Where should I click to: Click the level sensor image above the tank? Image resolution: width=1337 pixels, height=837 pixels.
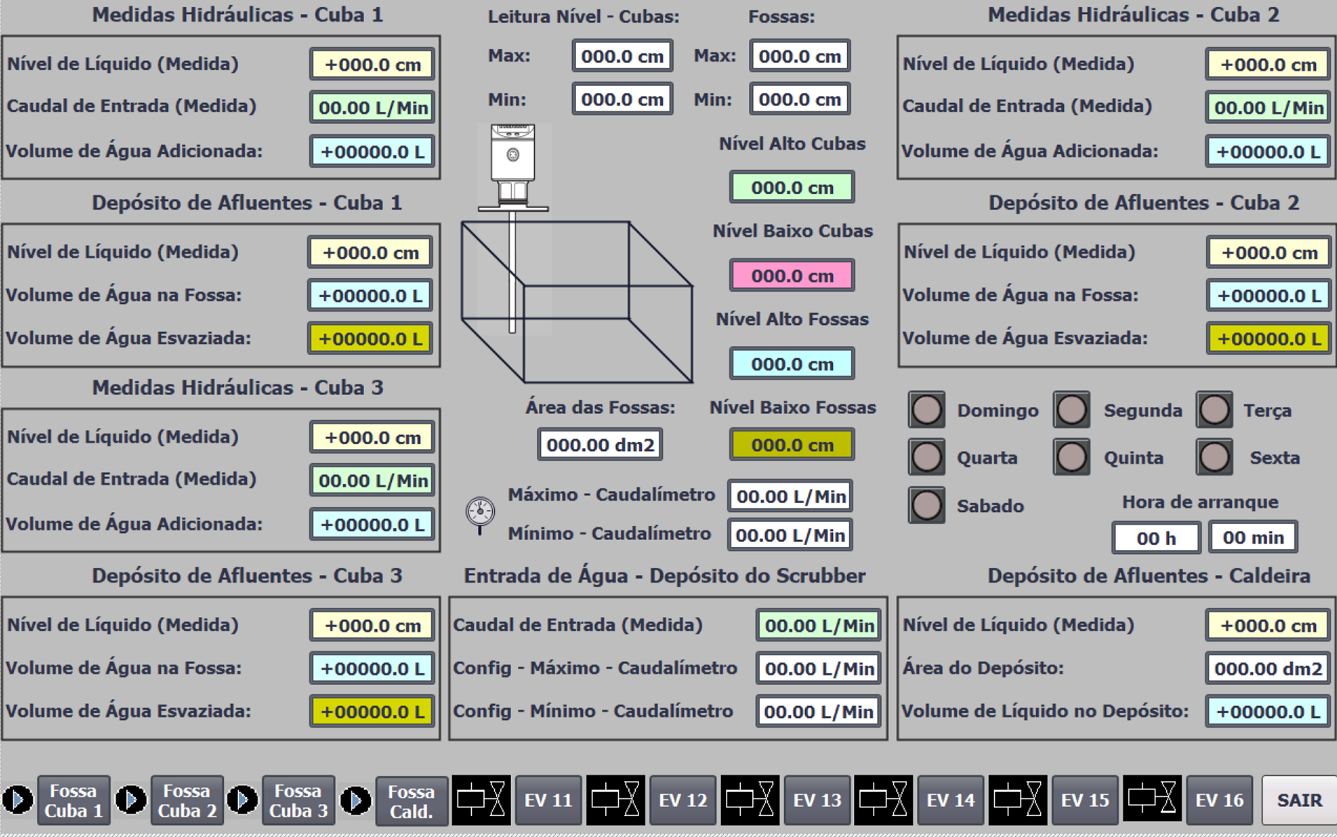513,165
